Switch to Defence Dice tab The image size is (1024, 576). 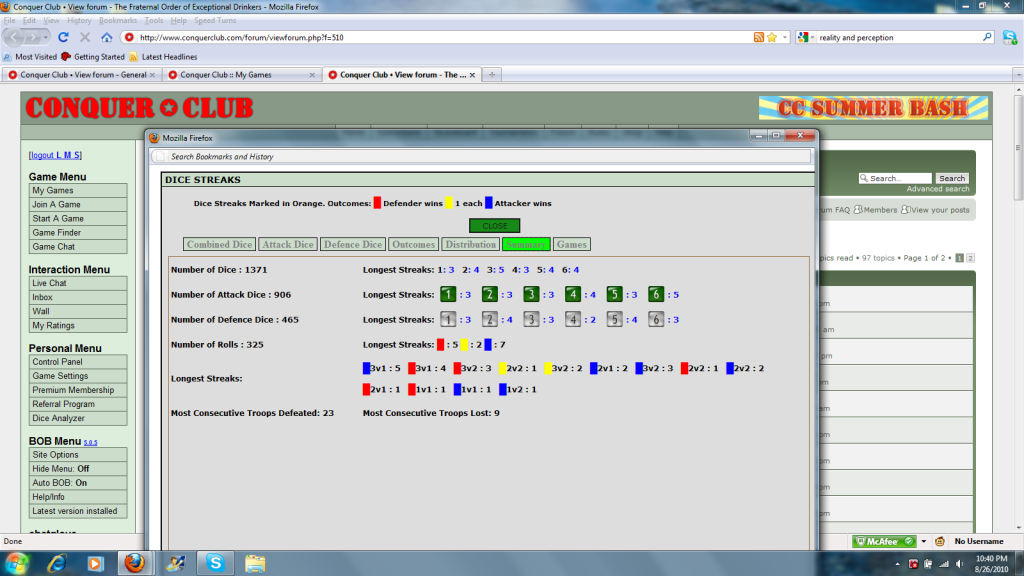point(353,244)
